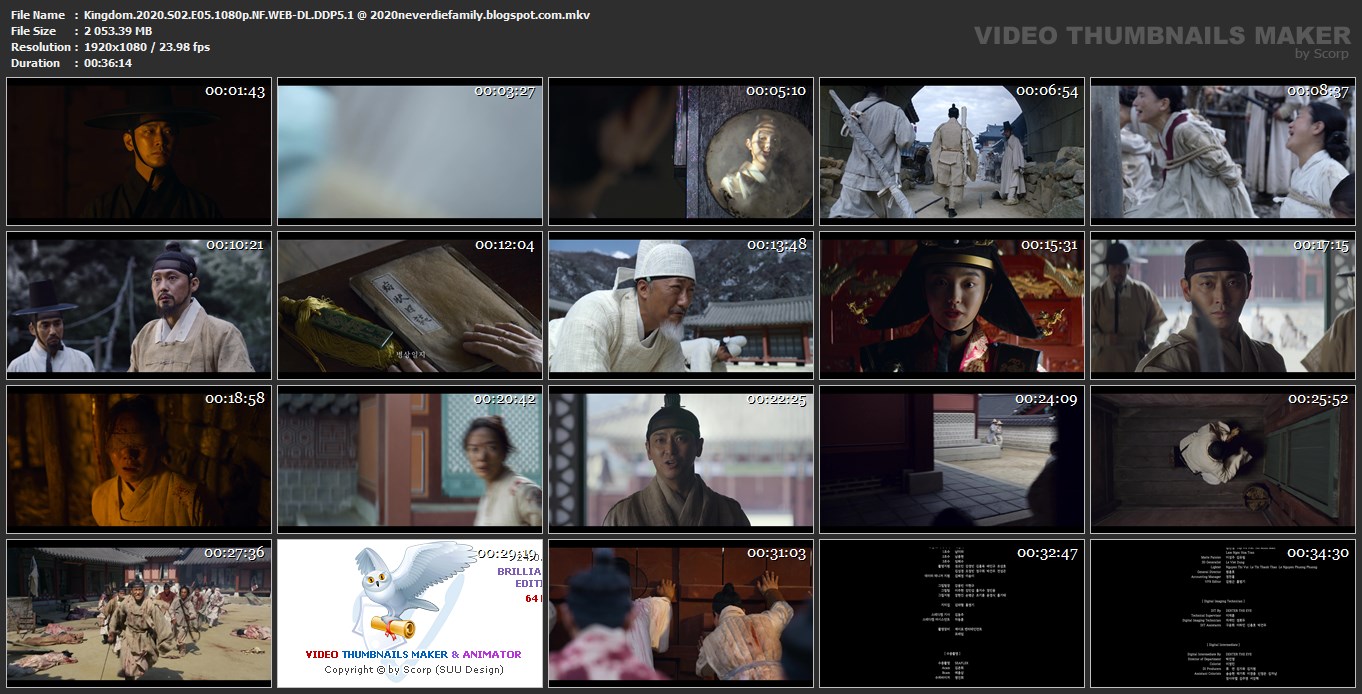Open the running woman thumbnail at 00:20:42
The width and height of the screenshot is (1362, 694).
pyautogui.click(x=410, y=460)
